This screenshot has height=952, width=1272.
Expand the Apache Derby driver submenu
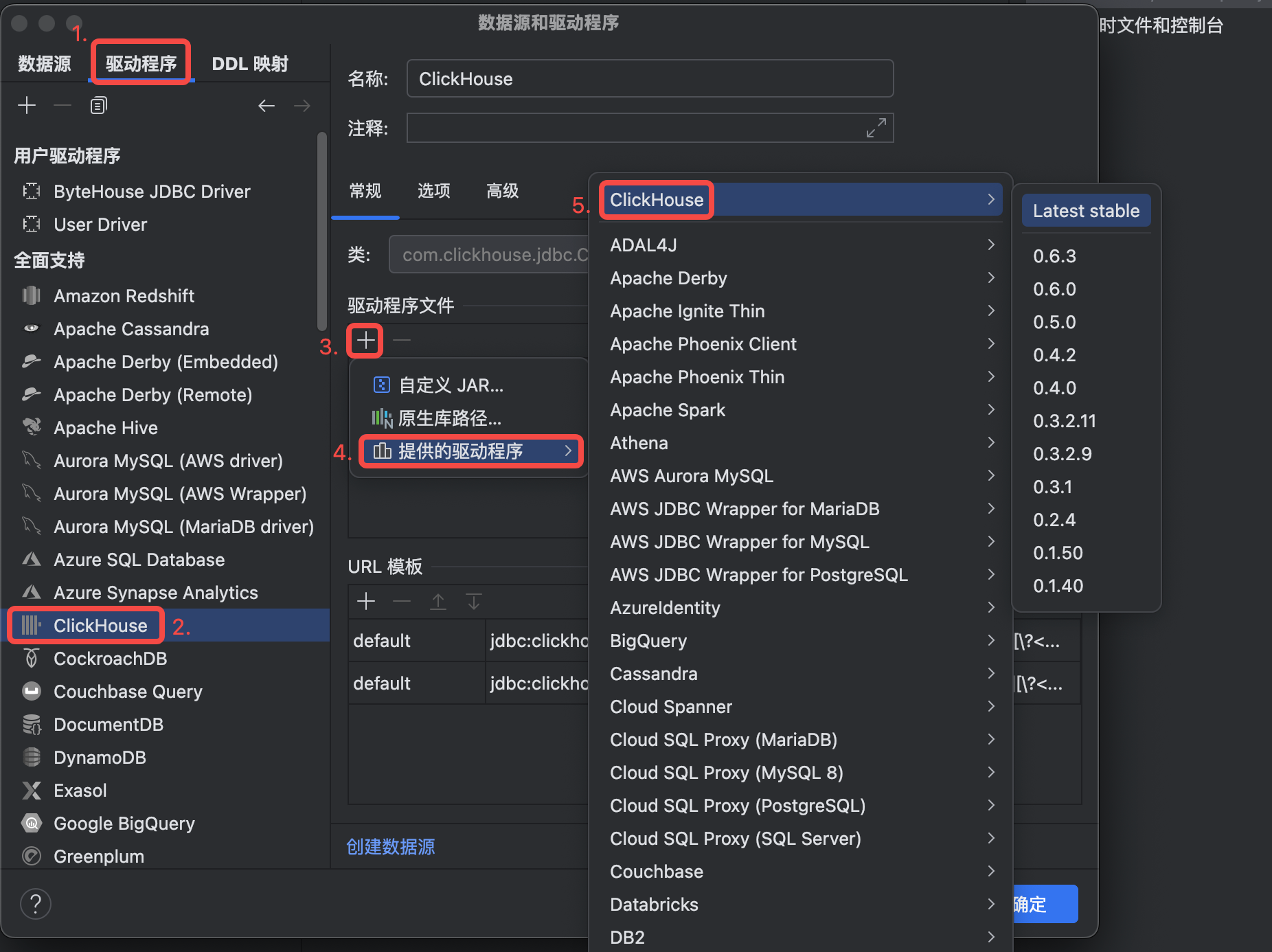[x=801, y=277]
